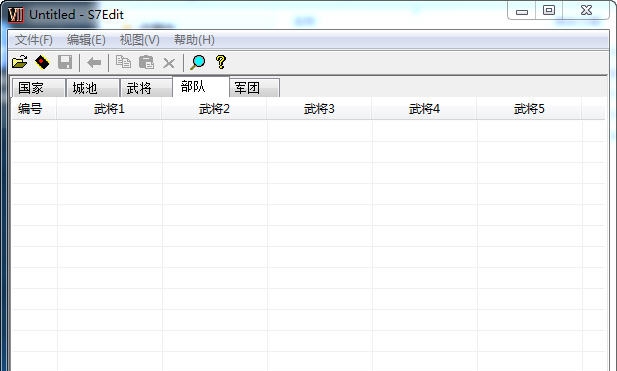The image size is (617, 371).
Task: Select the 部队 tab
Action: 201,87
